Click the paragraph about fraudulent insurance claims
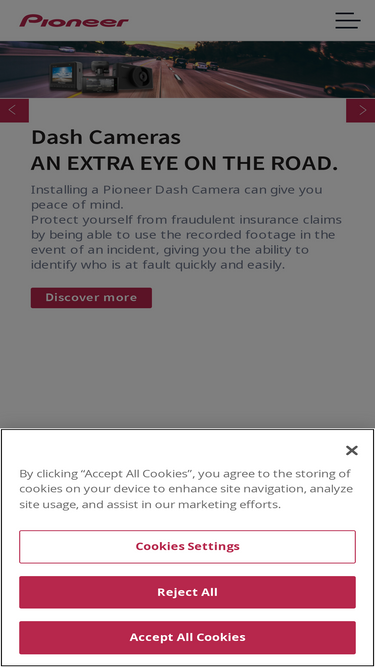The image size is (375, 667). pyautogui.click(x=186, y=242)
